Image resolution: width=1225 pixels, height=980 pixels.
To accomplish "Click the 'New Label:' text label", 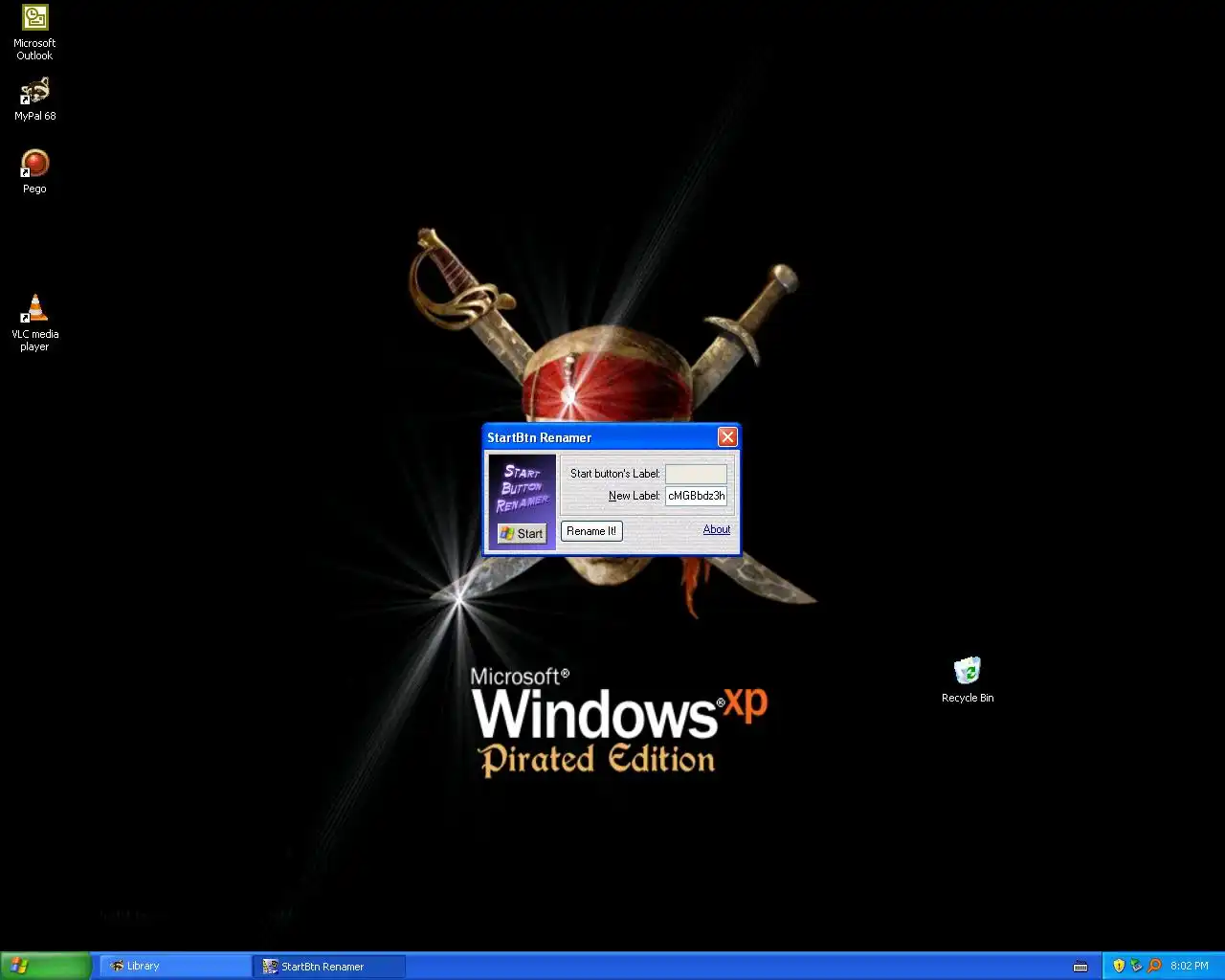I will 635,496.
